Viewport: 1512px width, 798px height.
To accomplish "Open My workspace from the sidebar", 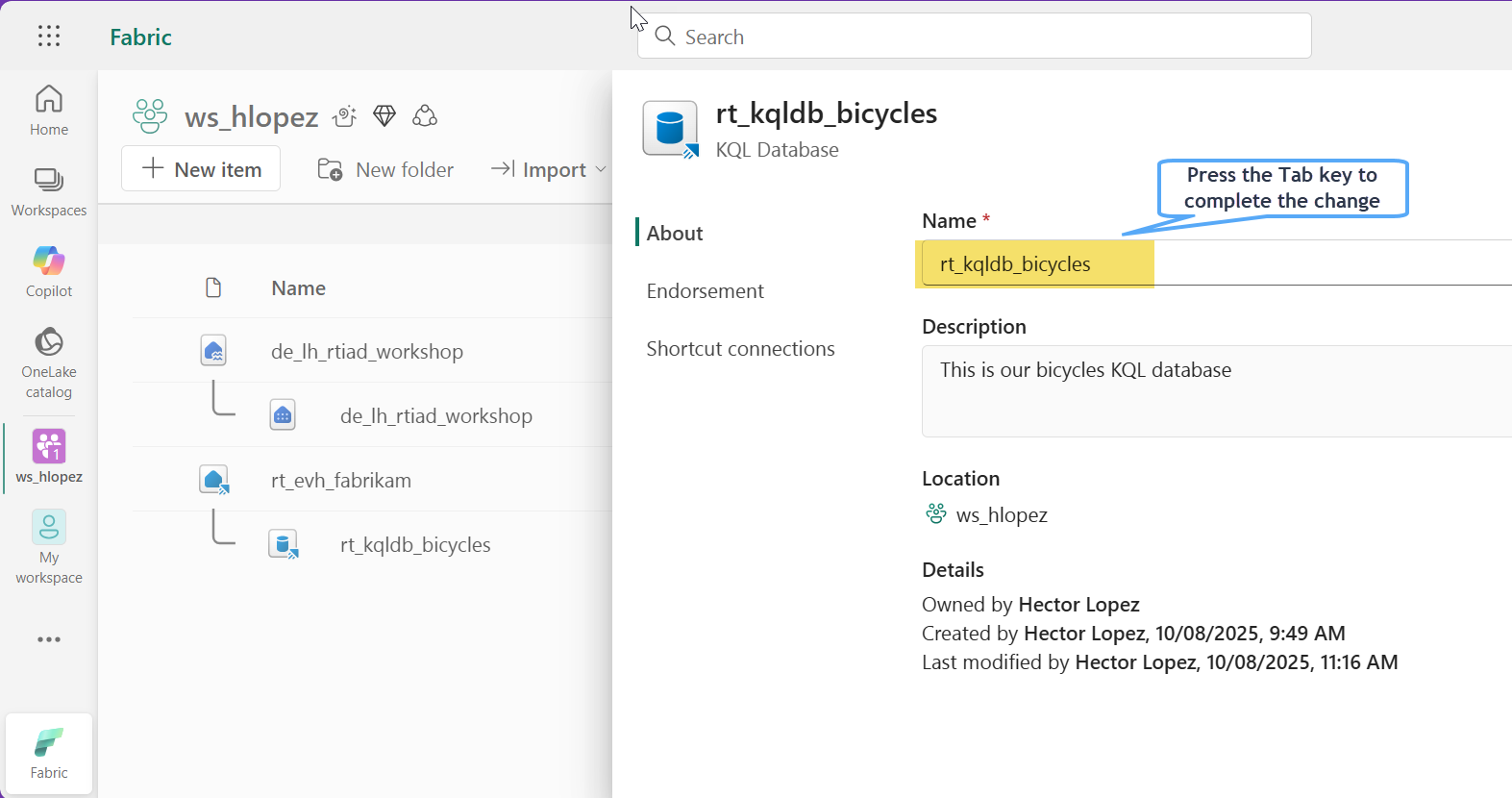I will point(49,546).
